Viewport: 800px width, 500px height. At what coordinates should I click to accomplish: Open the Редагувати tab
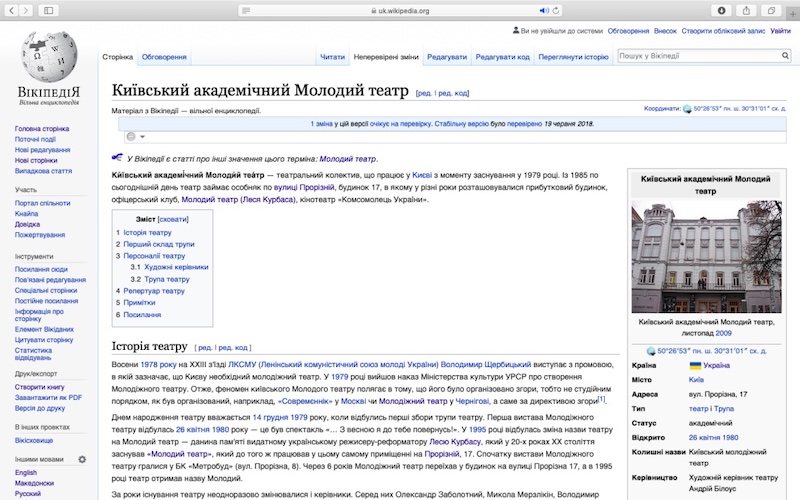pyautogui.click(x=447, y=57)
